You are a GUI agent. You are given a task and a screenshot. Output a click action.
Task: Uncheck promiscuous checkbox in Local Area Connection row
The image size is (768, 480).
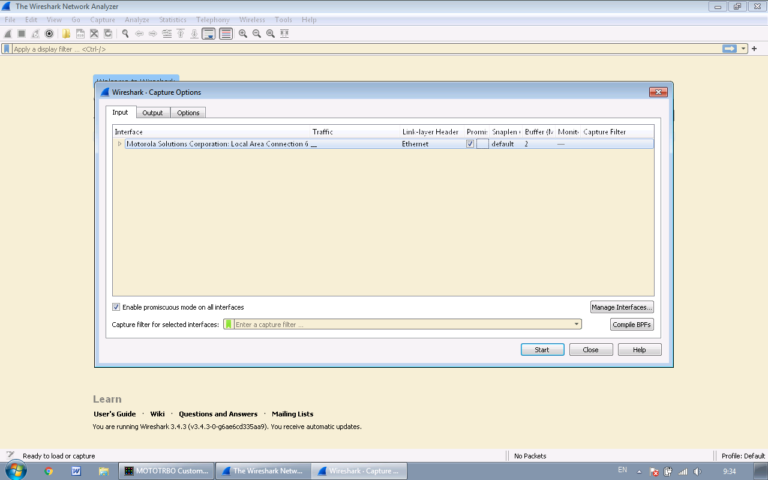tap(470, 144)
